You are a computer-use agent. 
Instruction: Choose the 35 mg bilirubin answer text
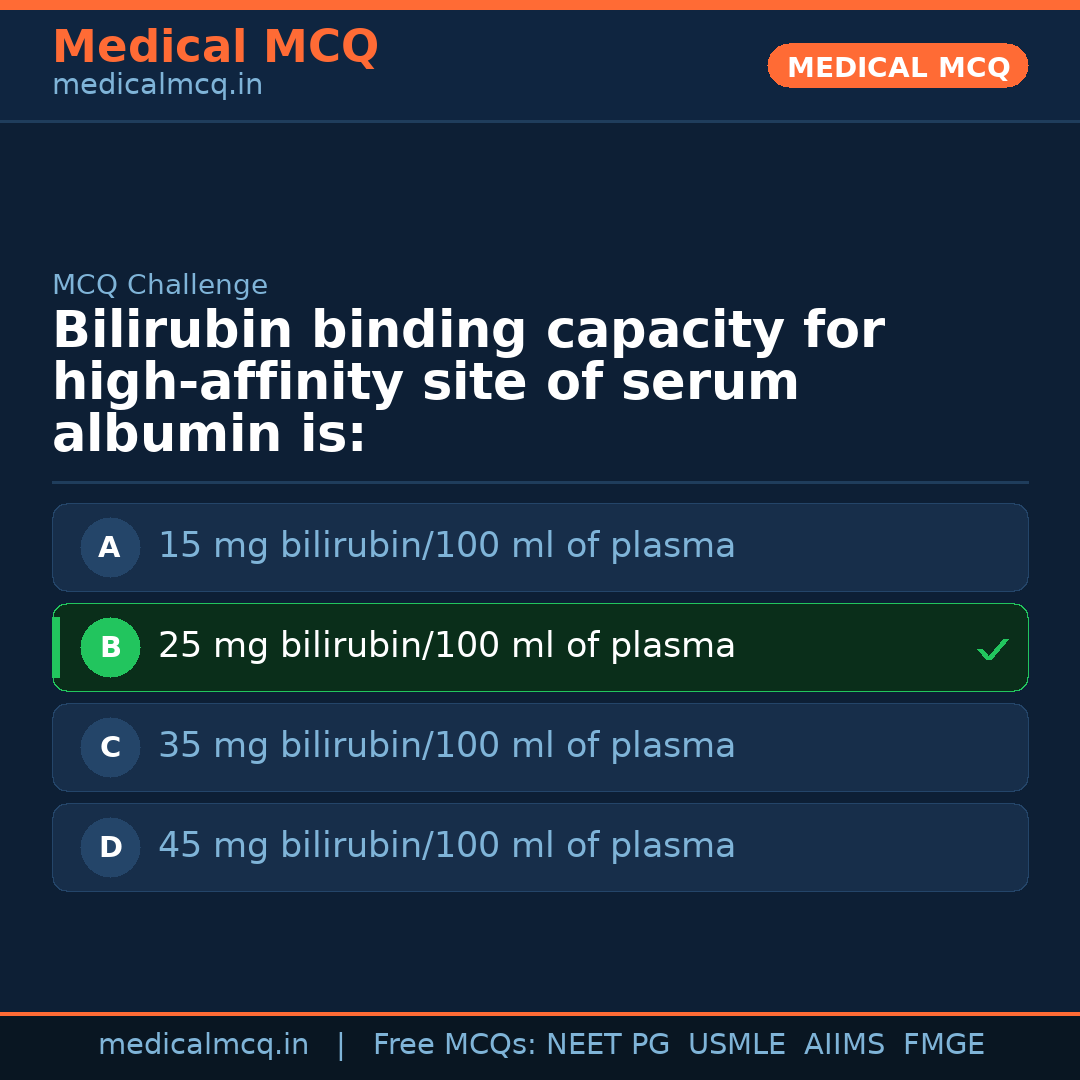(x=446, y=746)
